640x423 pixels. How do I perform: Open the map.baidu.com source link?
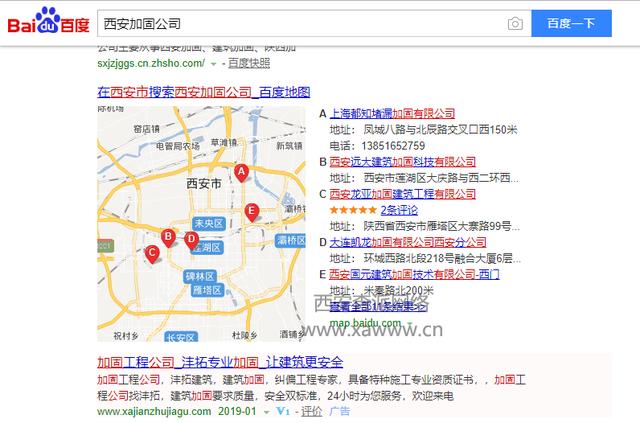tap(365, 323)
